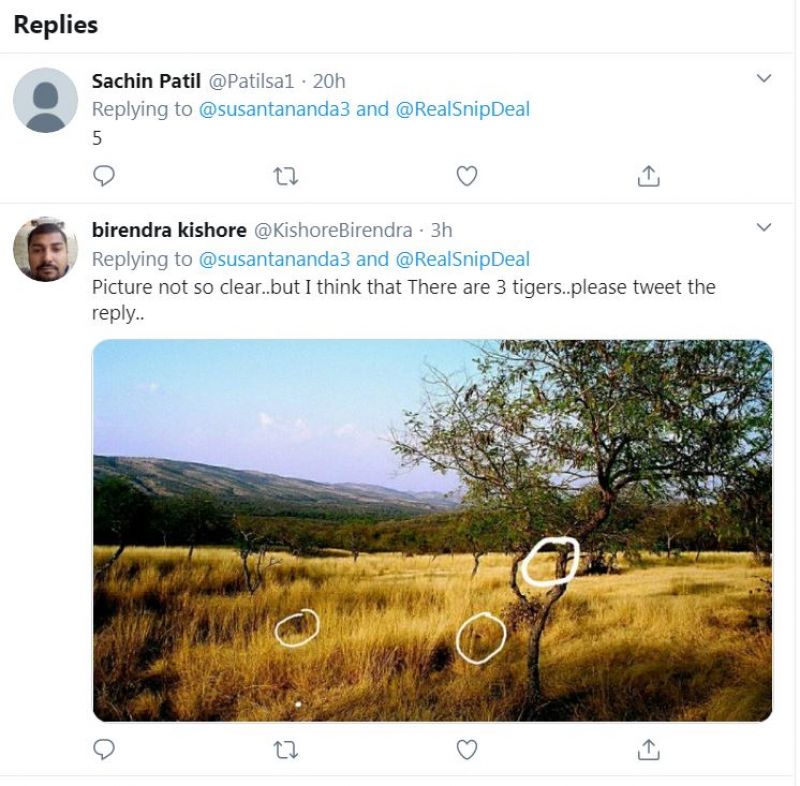Screen dimensions: 800x786
Task: Open the 20h timestamp link
Action: 329,81
